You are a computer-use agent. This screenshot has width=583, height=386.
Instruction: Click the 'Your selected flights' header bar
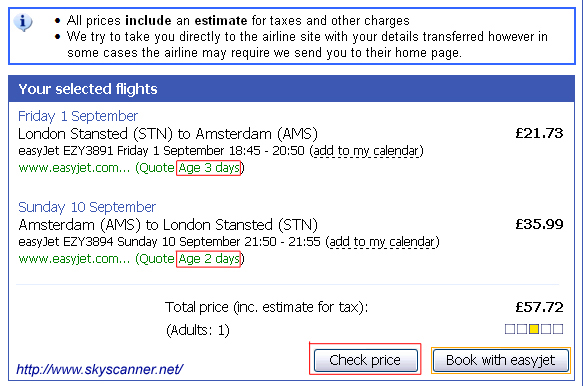(x=292, y=89)
